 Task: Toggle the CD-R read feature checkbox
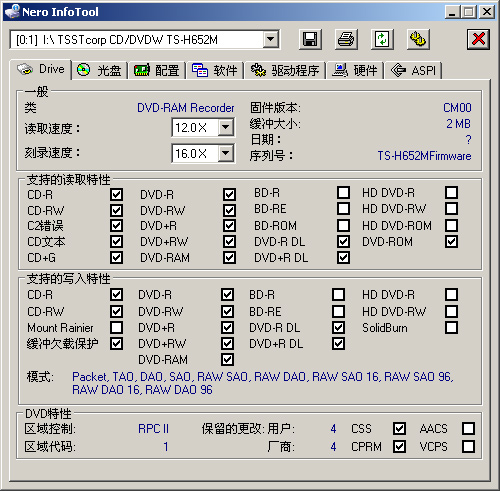[116, 194]
